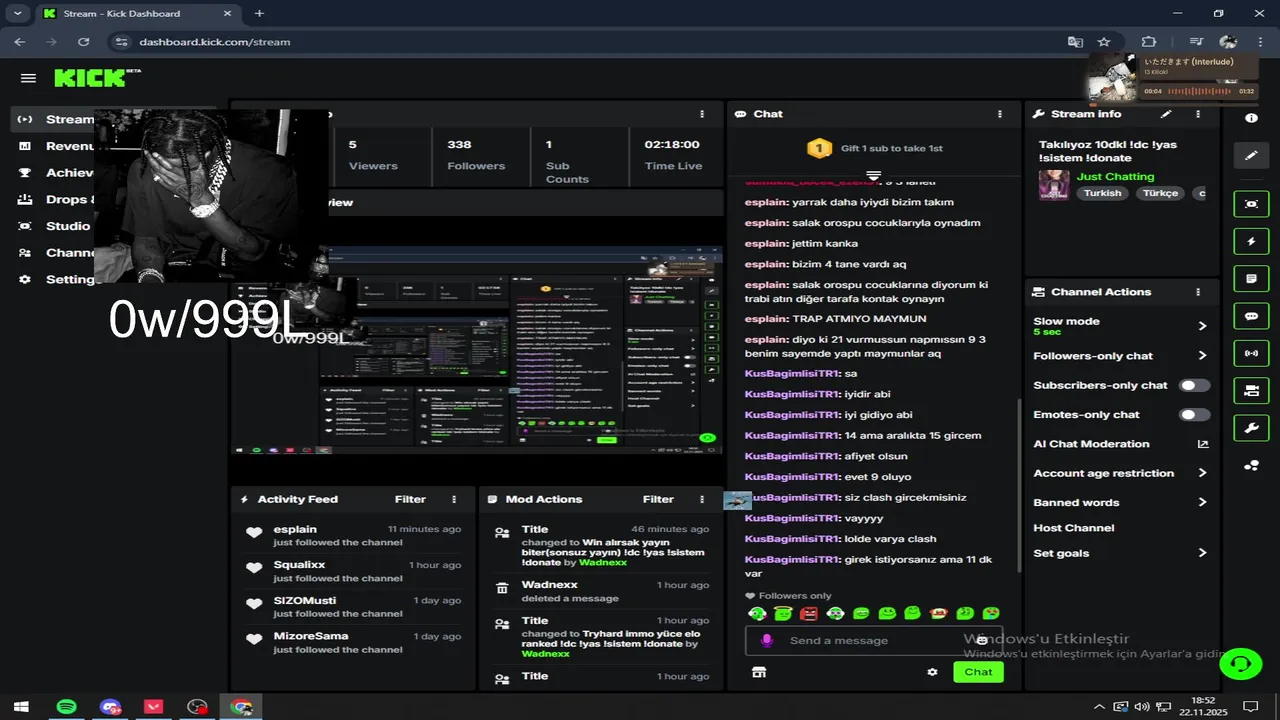1280x720 pixels.
Task: Click the chat bubble icon in right rail
Action: click(1251, 316)
